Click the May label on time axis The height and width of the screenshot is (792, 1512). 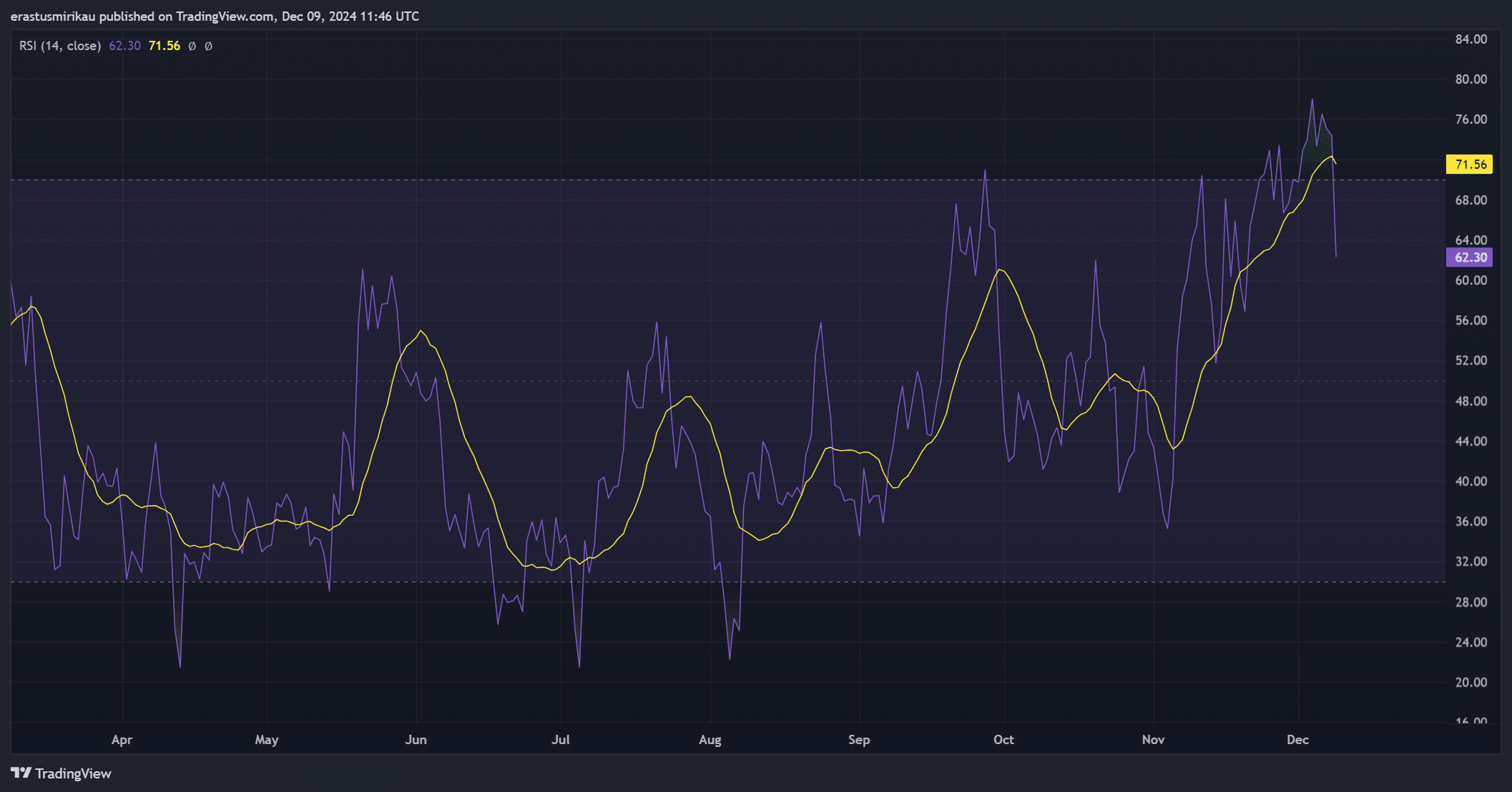coord(267,740)
